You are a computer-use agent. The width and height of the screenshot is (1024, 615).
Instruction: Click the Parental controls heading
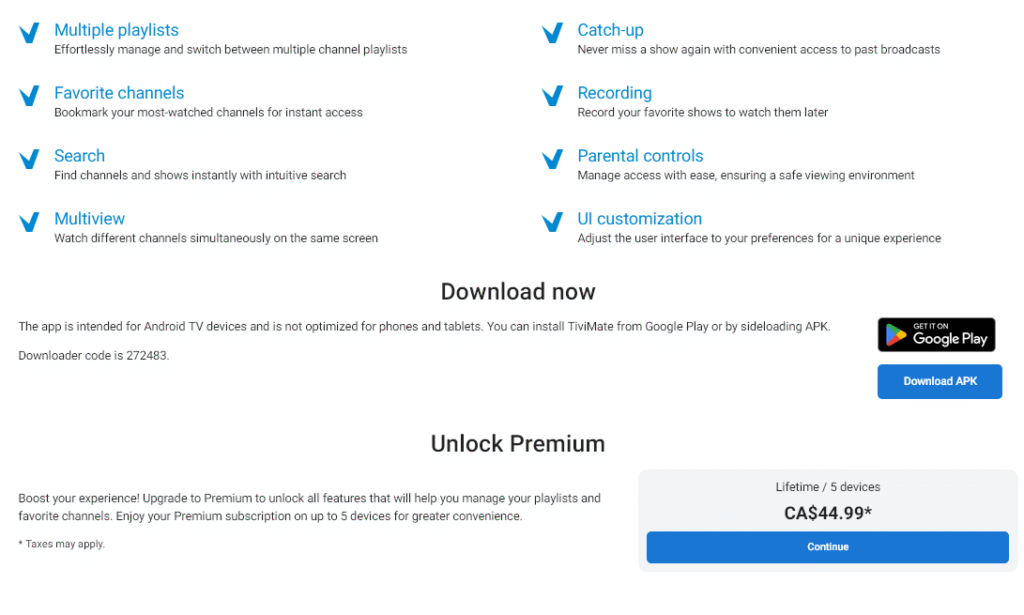640,155
